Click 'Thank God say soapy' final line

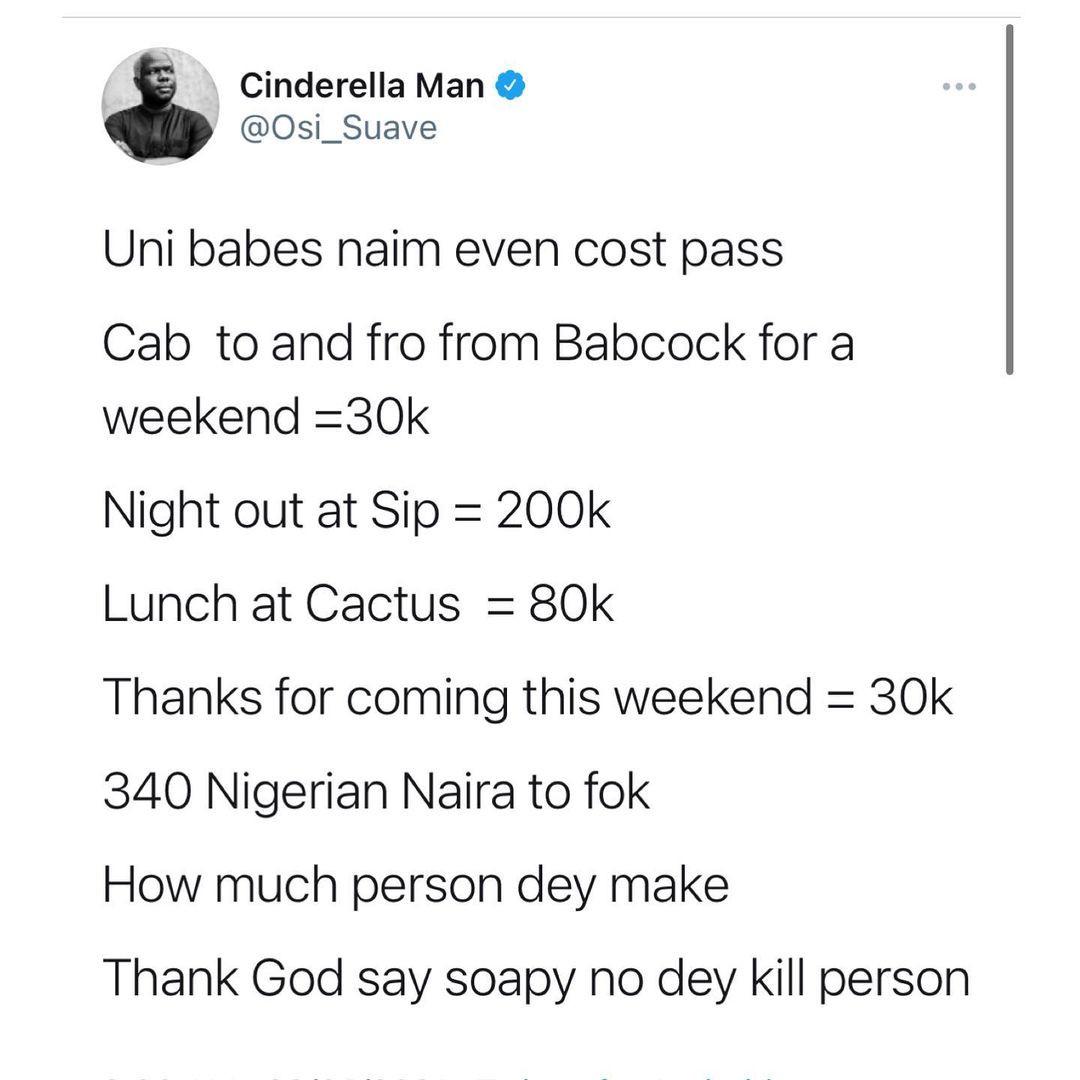pos(536,977)
